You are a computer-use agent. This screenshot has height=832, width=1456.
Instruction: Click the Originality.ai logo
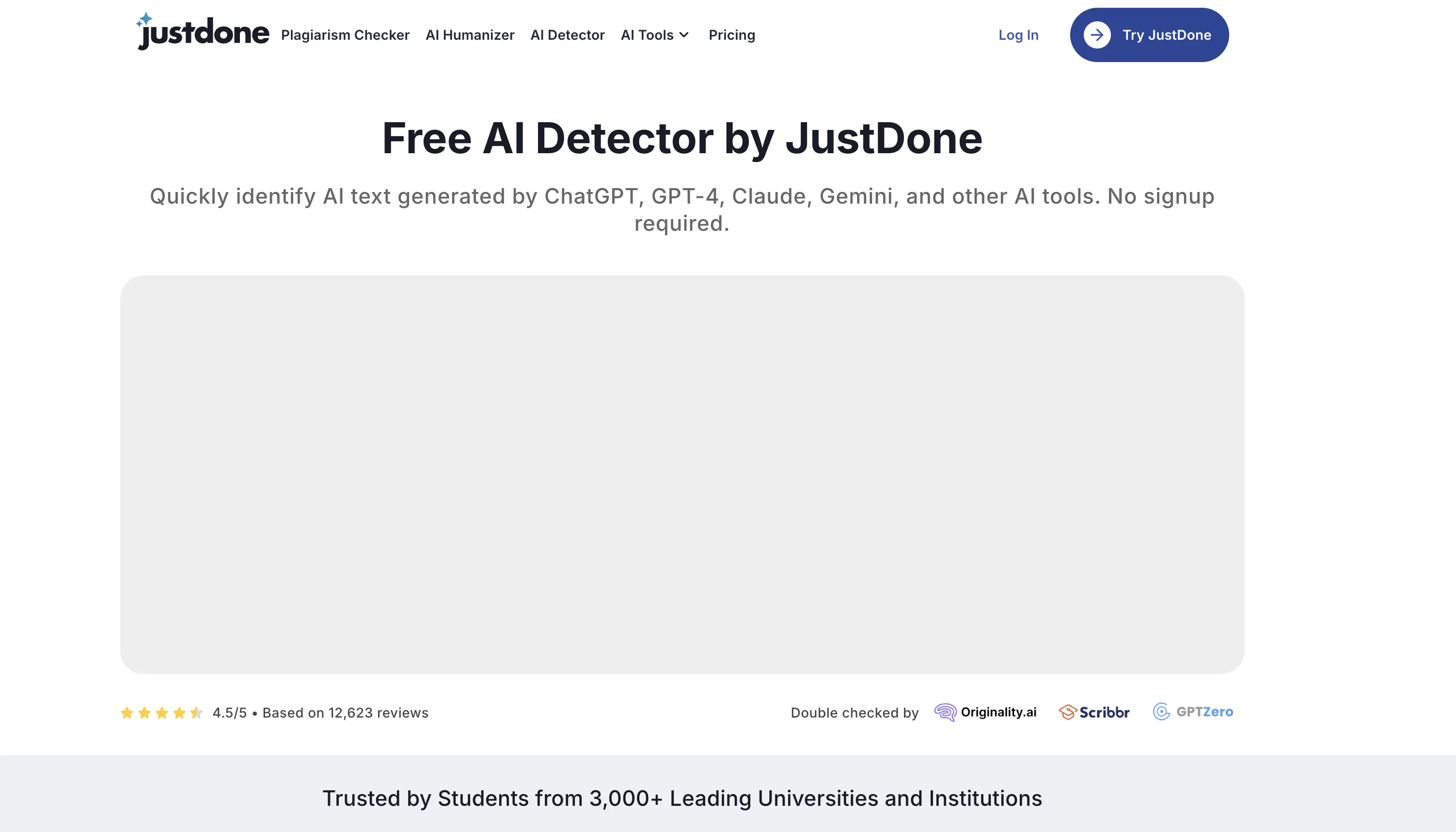click(985, 712)
